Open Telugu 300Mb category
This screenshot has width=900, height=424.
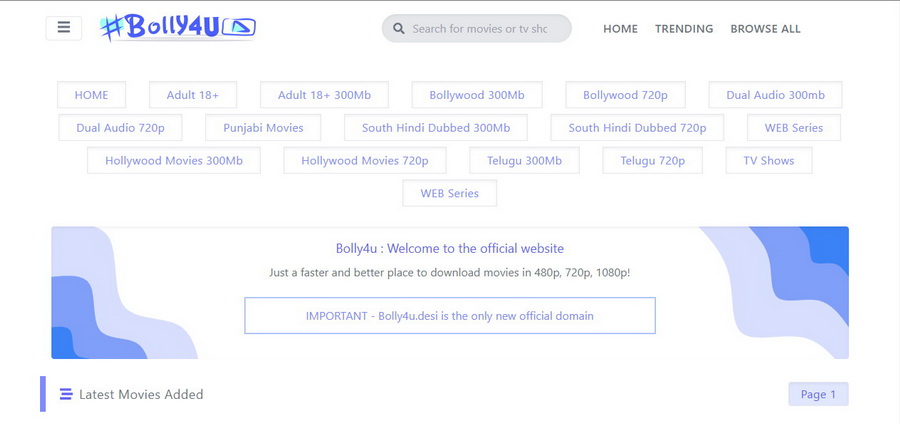[525, 160]
